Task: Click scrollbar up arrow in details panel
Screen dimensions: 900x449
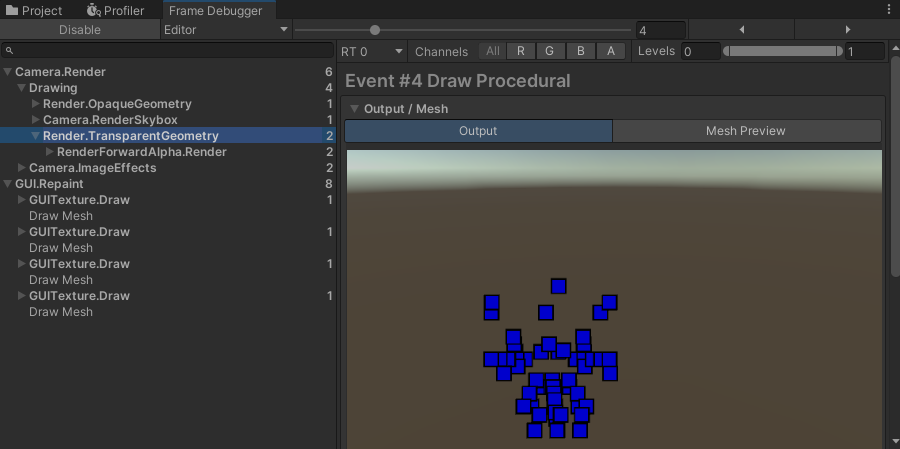Action: [895, 48]
